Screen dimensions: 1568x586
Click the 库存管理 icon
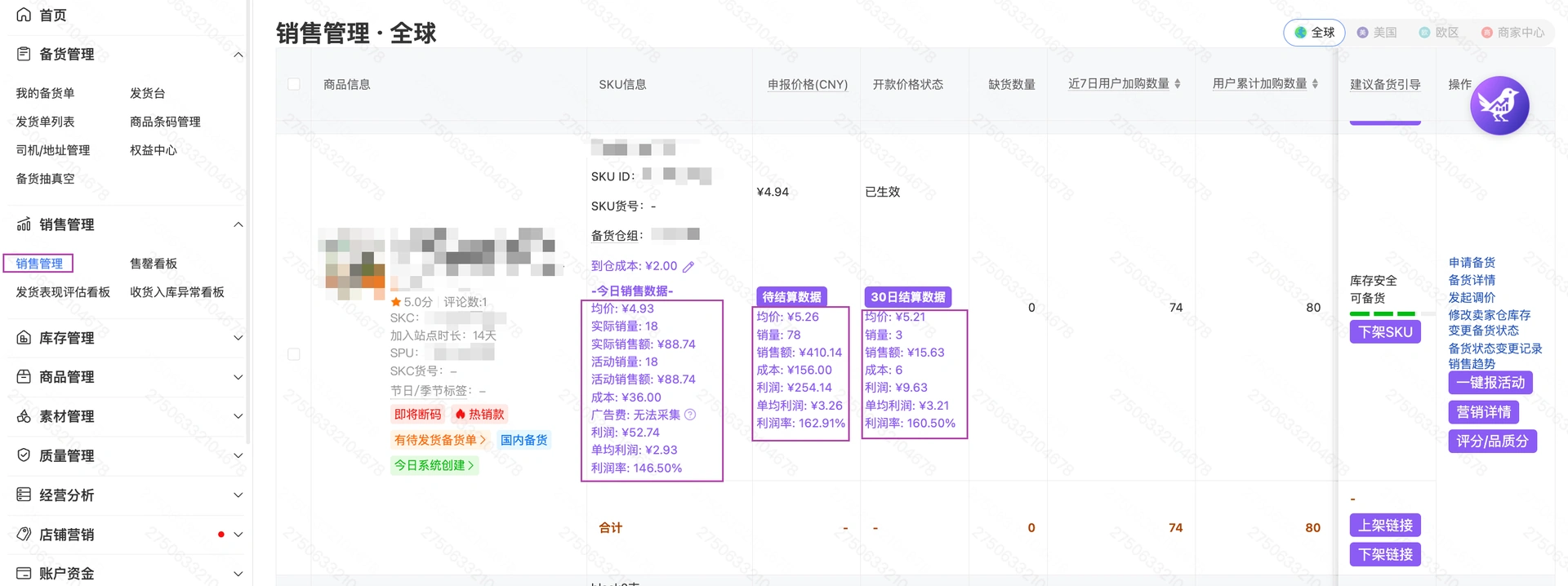[24, 338]
